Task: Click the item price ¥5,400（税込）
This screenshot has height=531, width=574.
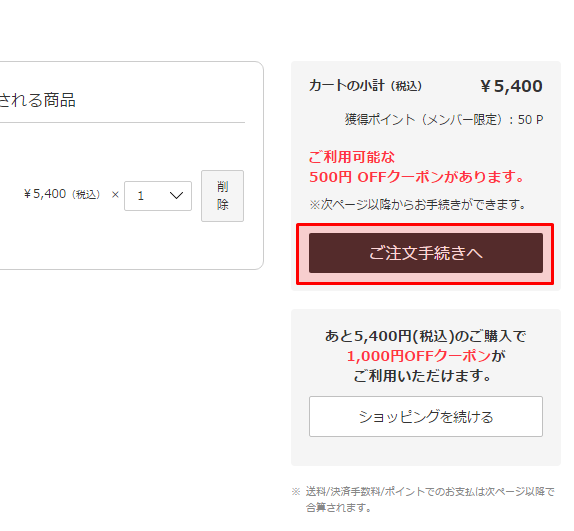Action: (62, 194)
